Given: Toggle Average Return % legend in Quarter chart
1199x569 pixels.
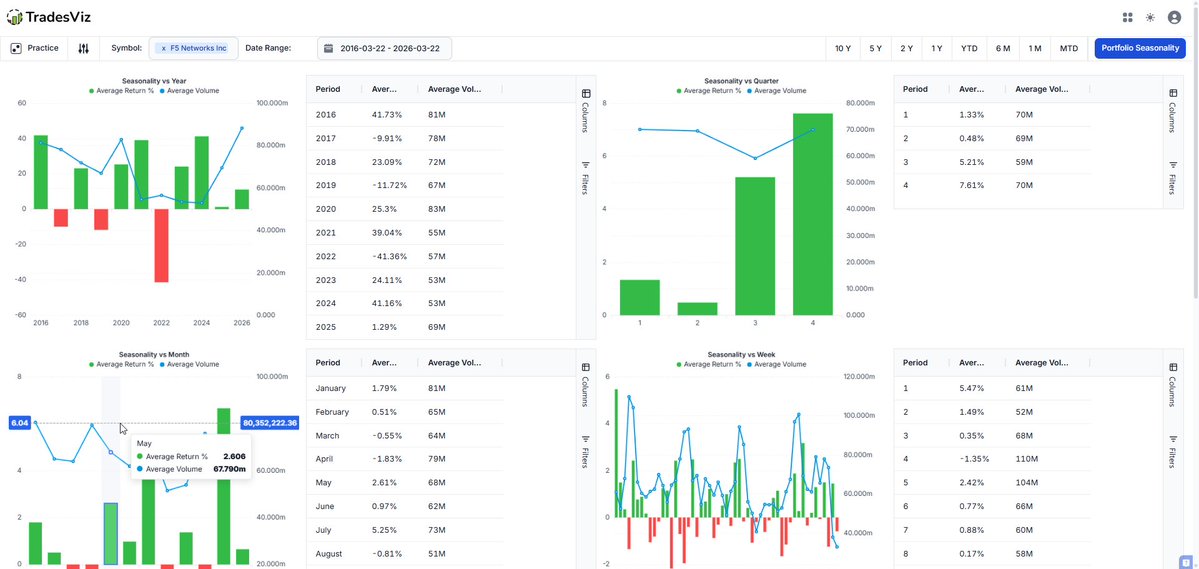Looking at the screenshot, I should (708, 90).
